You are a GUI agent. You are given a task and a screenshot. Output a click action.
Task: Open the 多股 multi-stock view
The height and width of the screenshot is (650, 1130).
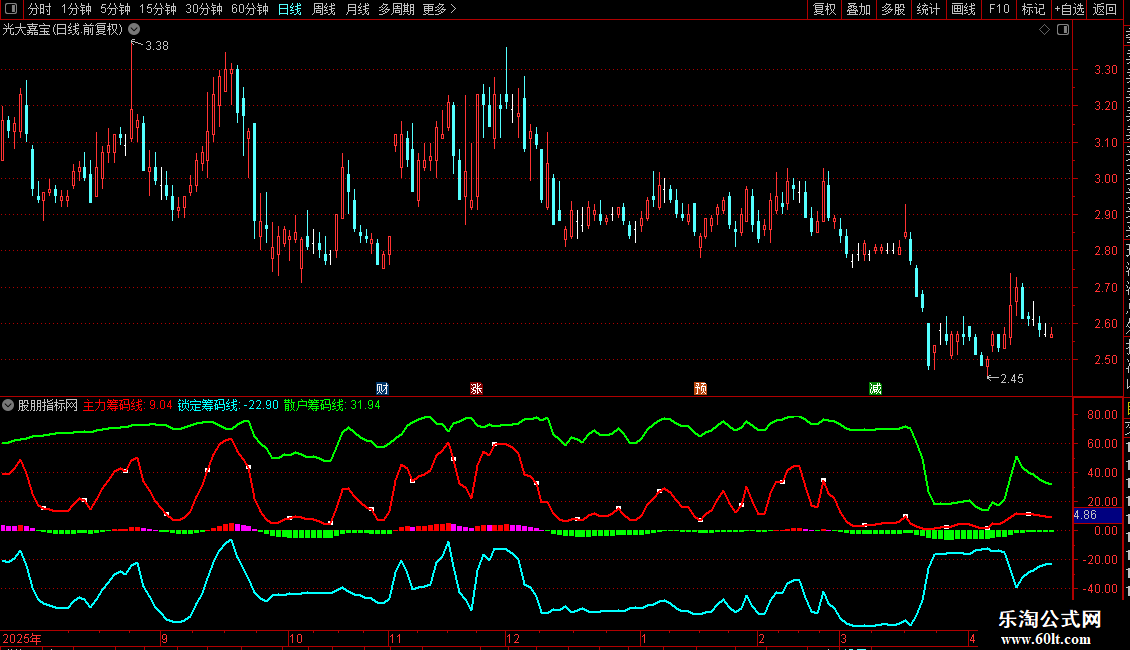click(894, 9)
